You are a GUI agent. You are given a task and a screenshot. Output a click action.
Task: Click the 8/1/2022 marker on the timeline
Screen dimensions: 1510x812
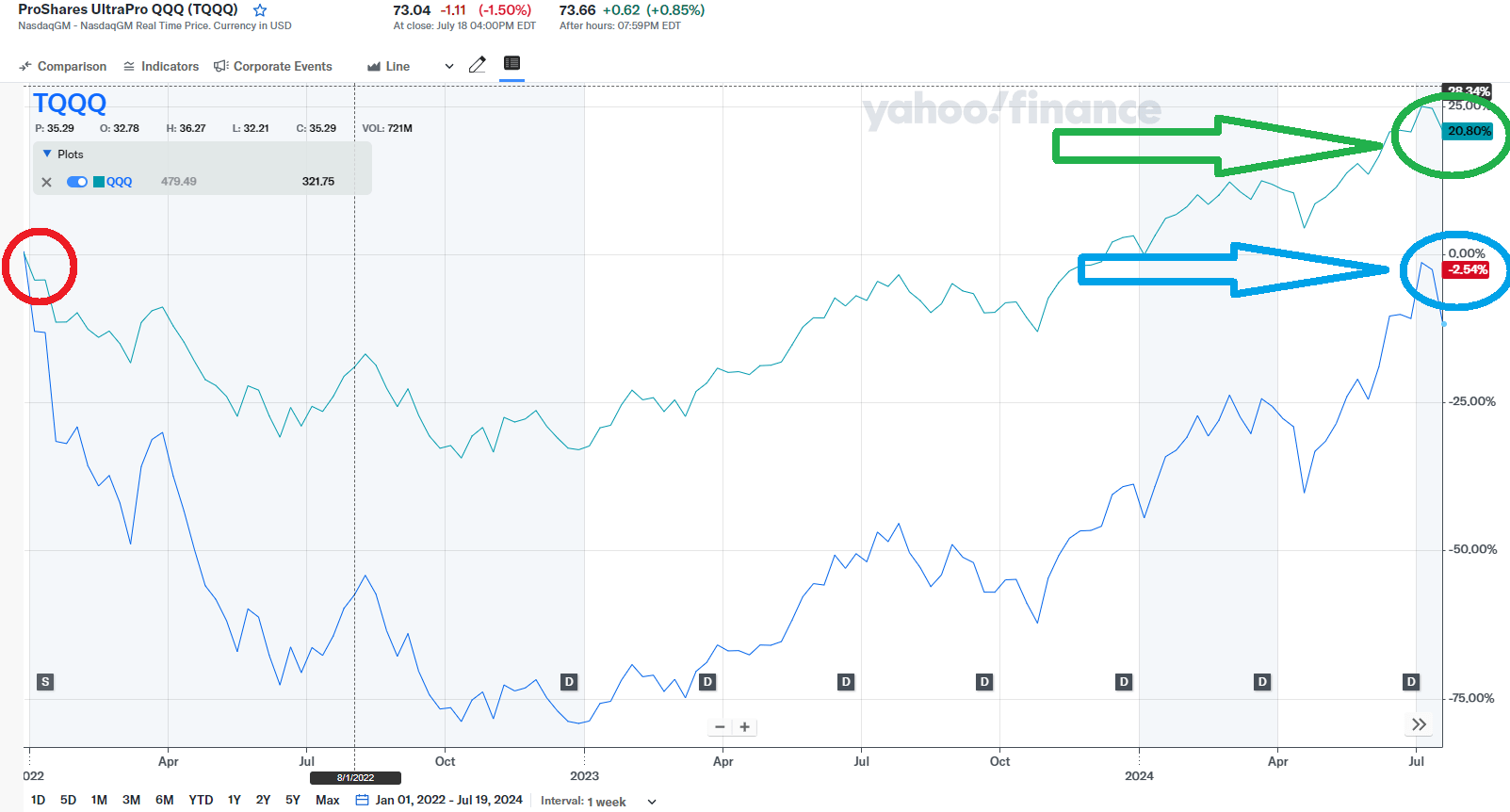pos(355,777)
